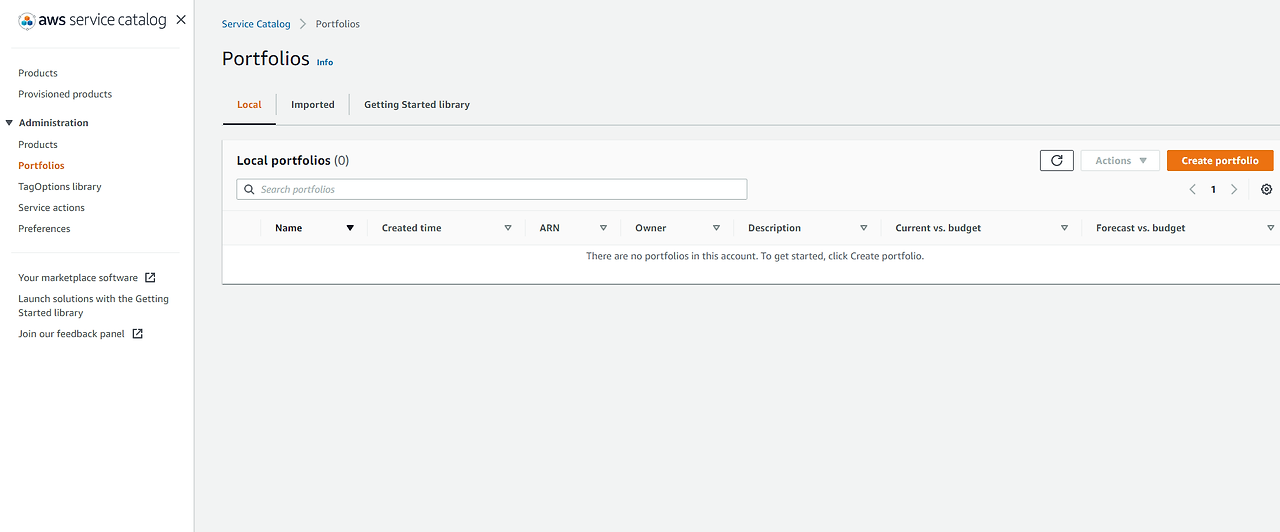Open Administration Products link
Screen dimensions: 1280x532
coord(38,145)
